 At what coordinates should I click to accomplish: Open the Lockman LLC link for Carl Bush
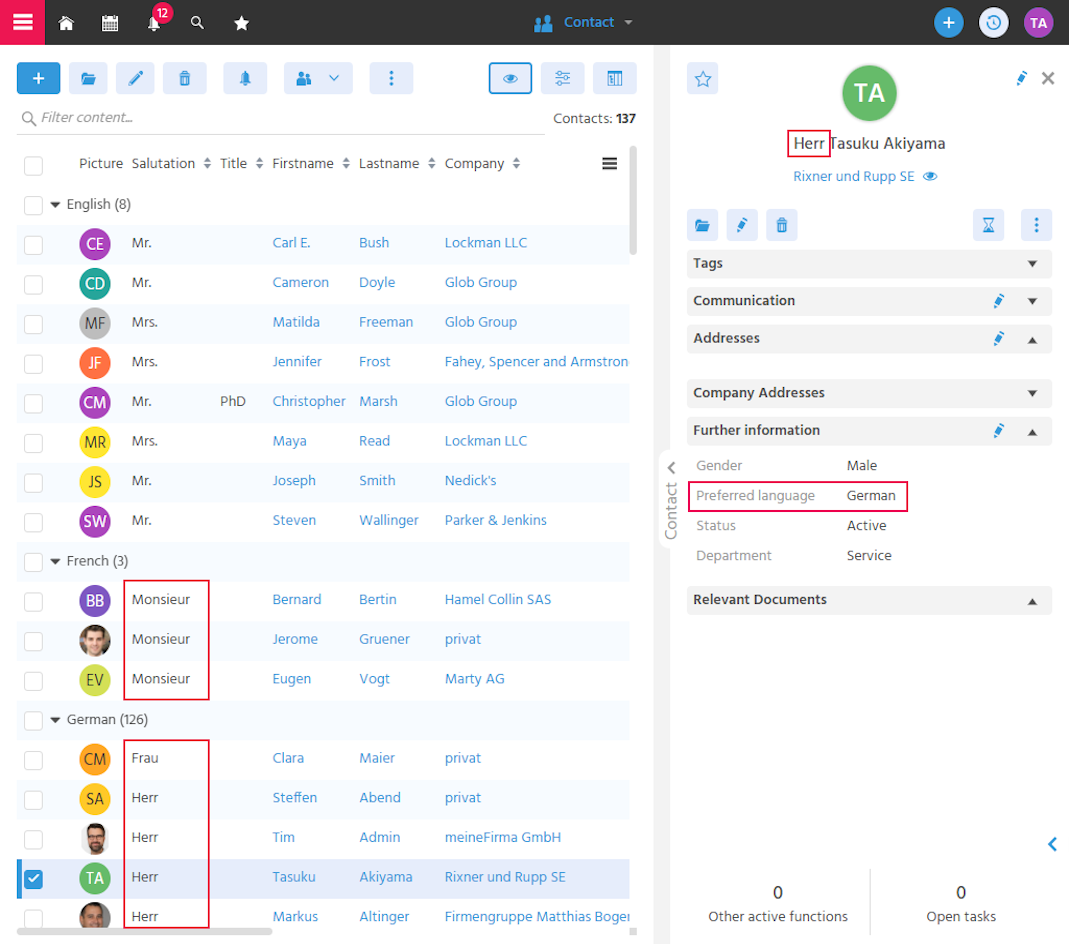[x=485, y=243]
